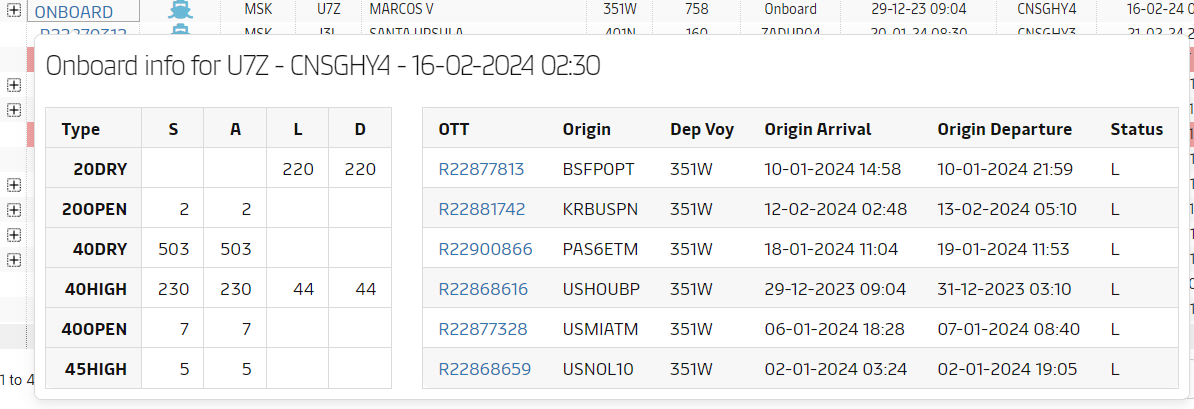The width and height of the screenshot is (1194, 409).
Task: Click the Dep Voy column header
Action: click(702, 129)
